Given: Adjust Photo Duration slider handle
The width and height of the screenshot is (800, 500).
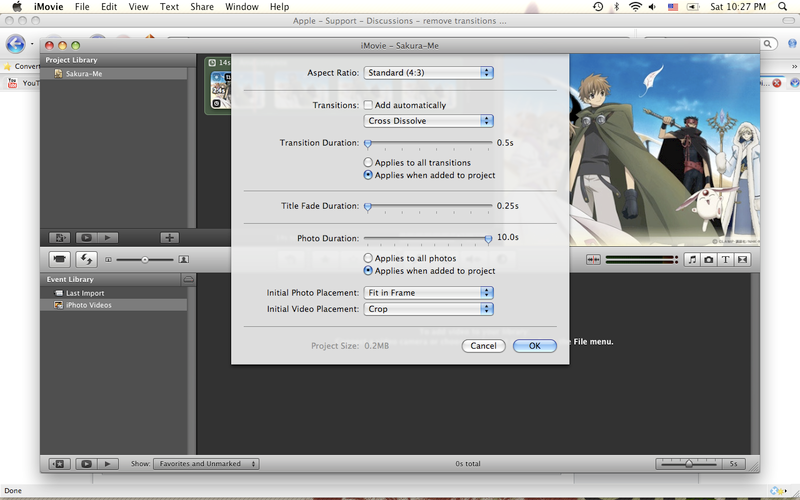Looking at the screenshot, I should tap(488, 239).
